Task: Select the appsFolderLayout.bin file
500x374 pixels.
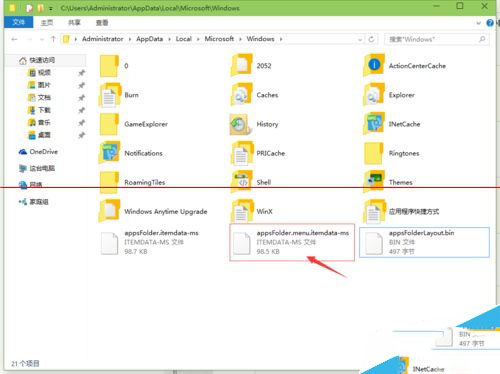Action: point(424,242)
